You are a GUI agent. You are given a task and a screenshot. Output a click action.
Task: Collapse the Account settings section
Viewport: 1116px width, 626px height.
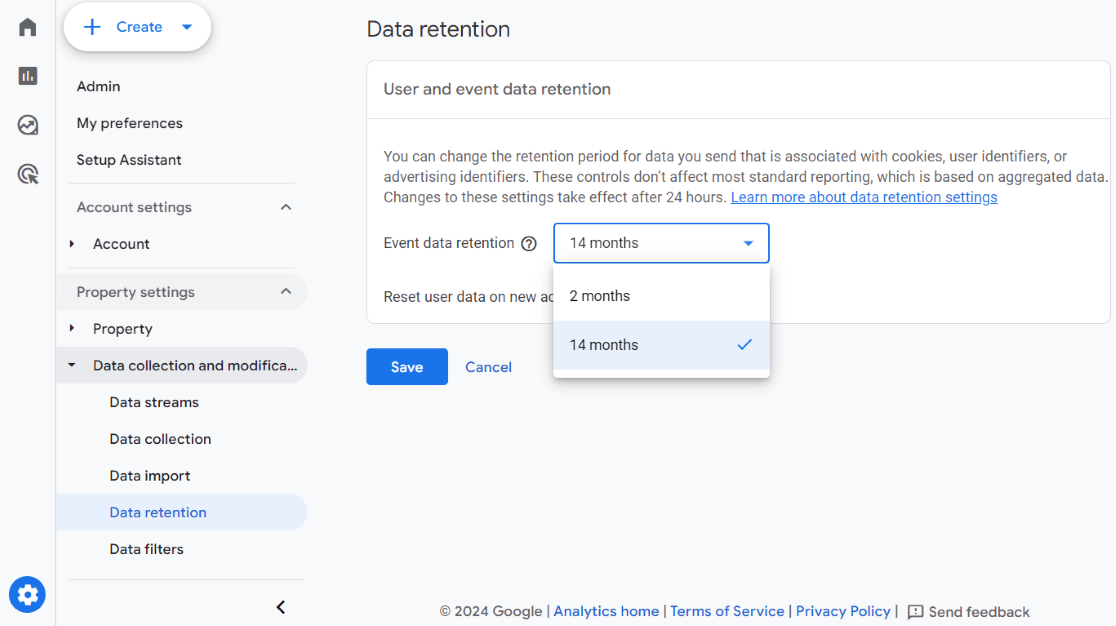(x=286, y=207)
